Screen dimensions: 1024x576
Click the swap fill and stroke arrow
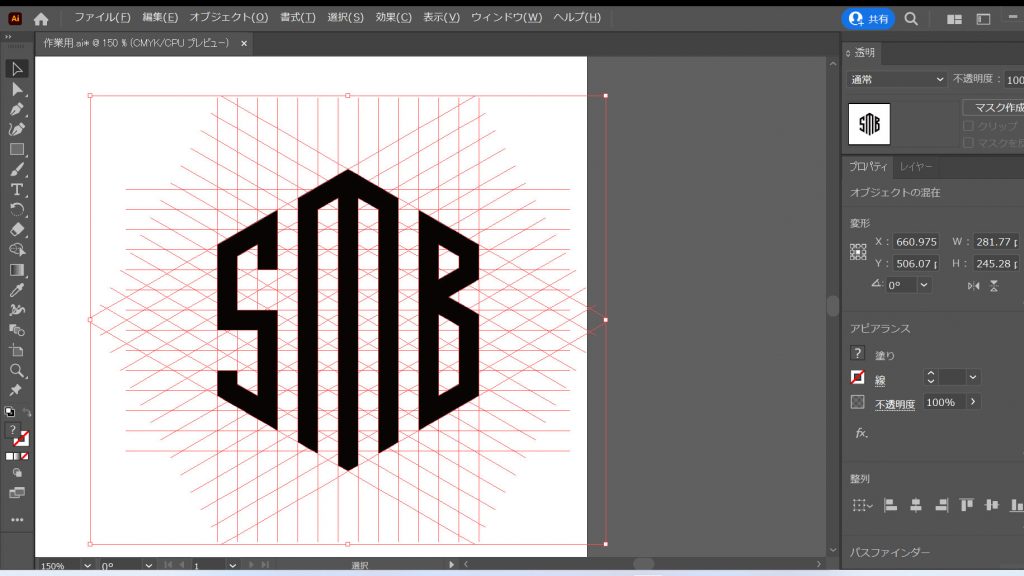pos(27,412)
